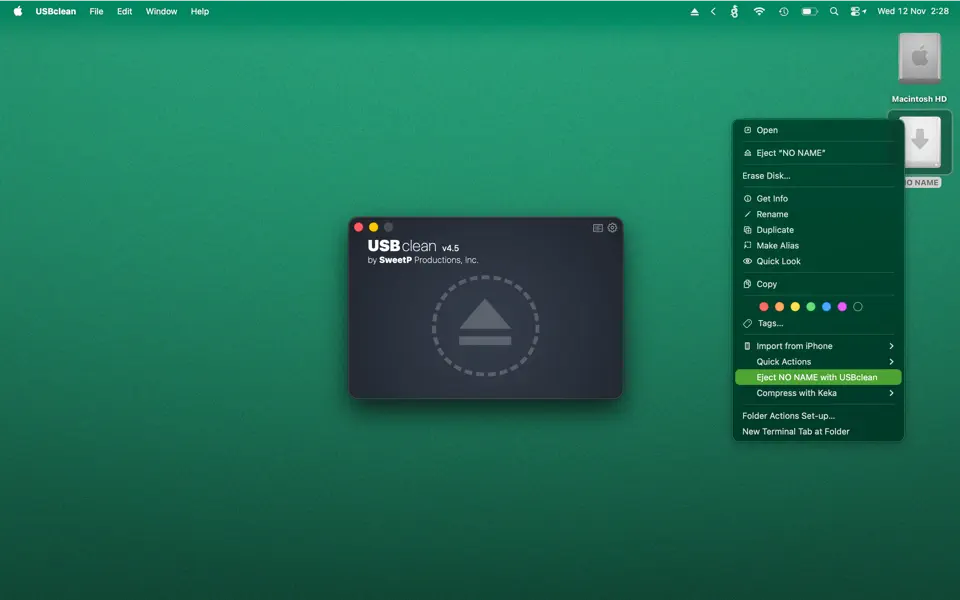Open Spotlight search from the menu bar
The image size is (960, 600).
[x=833, y=11]
